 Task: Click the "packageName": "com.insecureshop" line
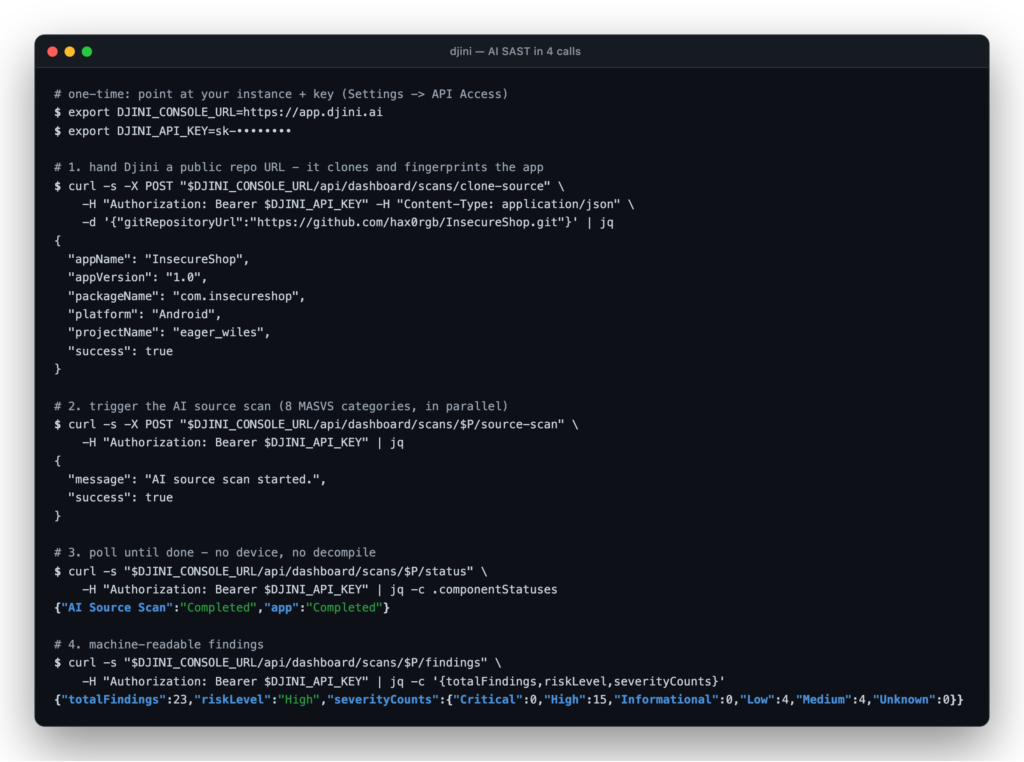click(x=187, y=296)
